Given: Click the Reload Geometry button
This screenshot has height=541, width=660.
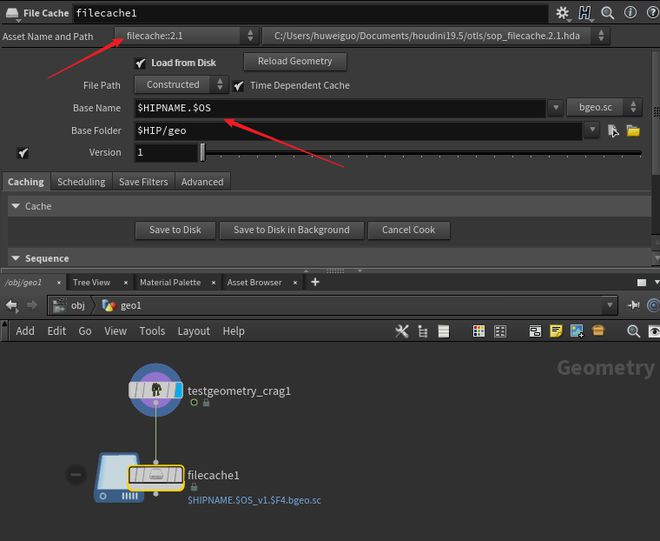Looking at the screenshot, I should point(295,62).
